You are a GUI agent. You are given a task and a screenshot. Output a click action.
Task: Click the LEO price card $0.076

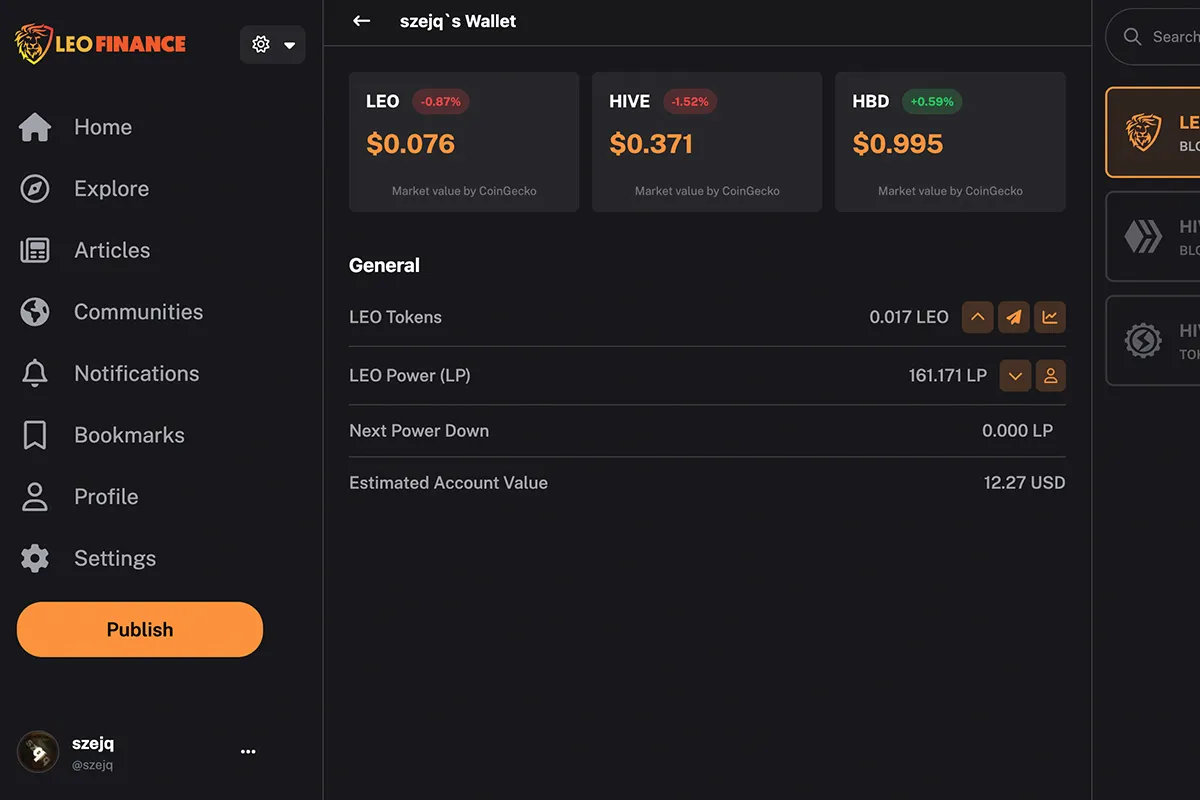(464, 142)
